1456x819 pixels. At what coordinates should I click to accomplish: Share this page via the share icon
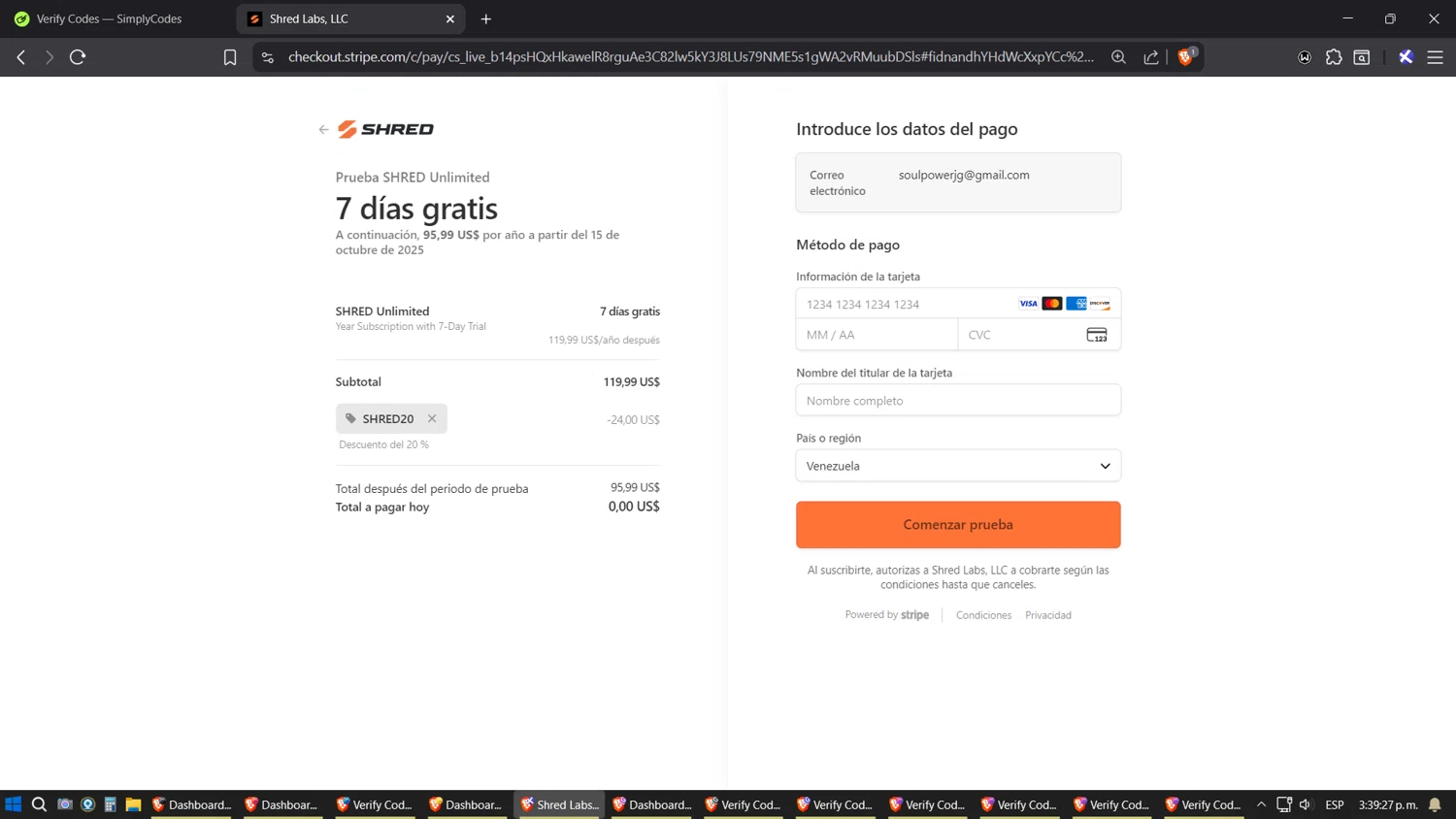point(1151,57)
